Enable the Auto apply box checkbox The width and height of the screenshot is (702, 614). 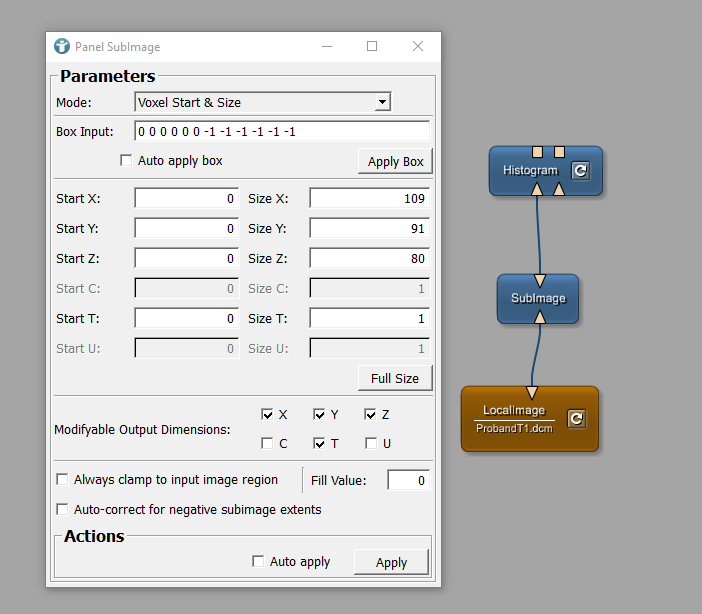point(126,160)
